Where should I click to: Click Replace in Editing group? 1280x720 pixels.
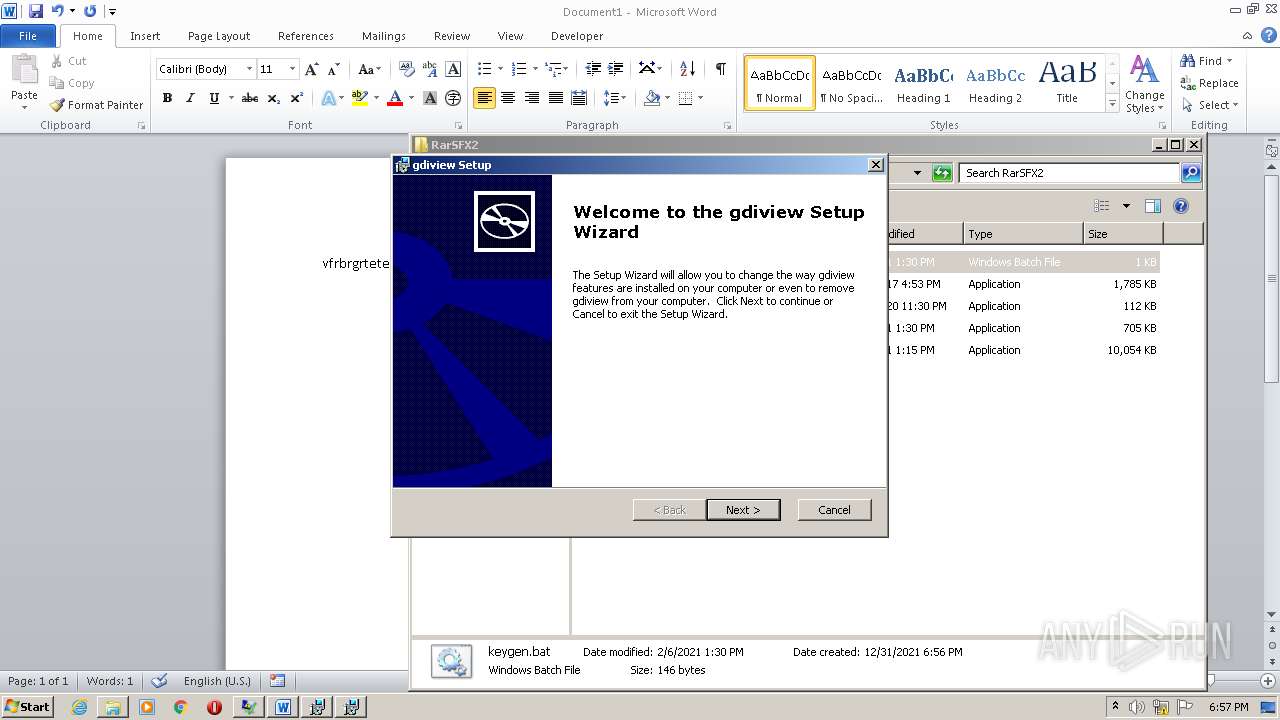[x=1209, y=83]
